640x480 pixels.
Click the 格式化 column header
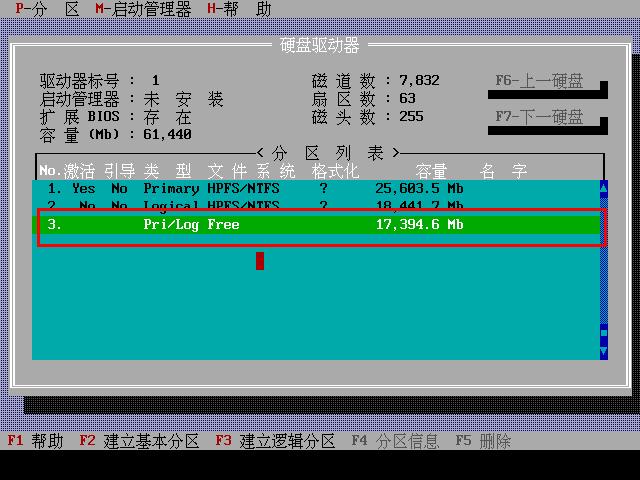click(x=336, y=171)
